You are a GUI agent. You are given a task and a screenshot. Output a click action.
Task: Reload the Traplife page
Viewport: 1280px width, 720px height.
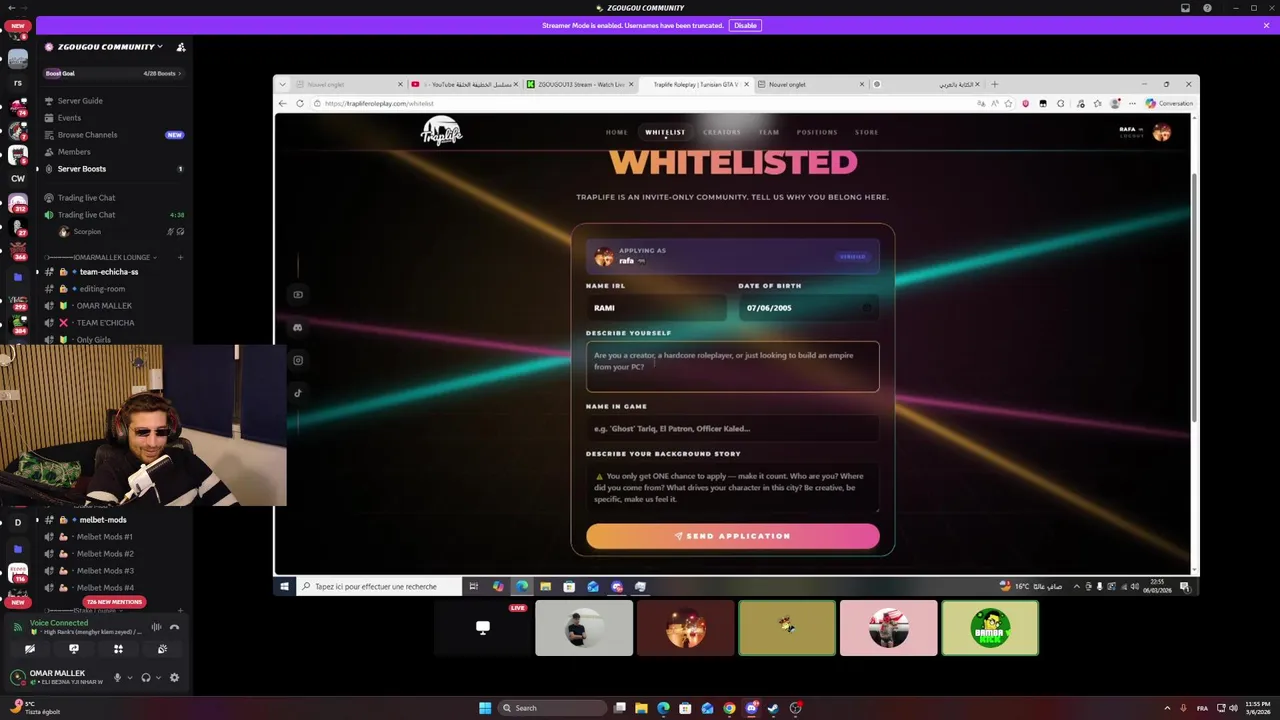[299, 103]
